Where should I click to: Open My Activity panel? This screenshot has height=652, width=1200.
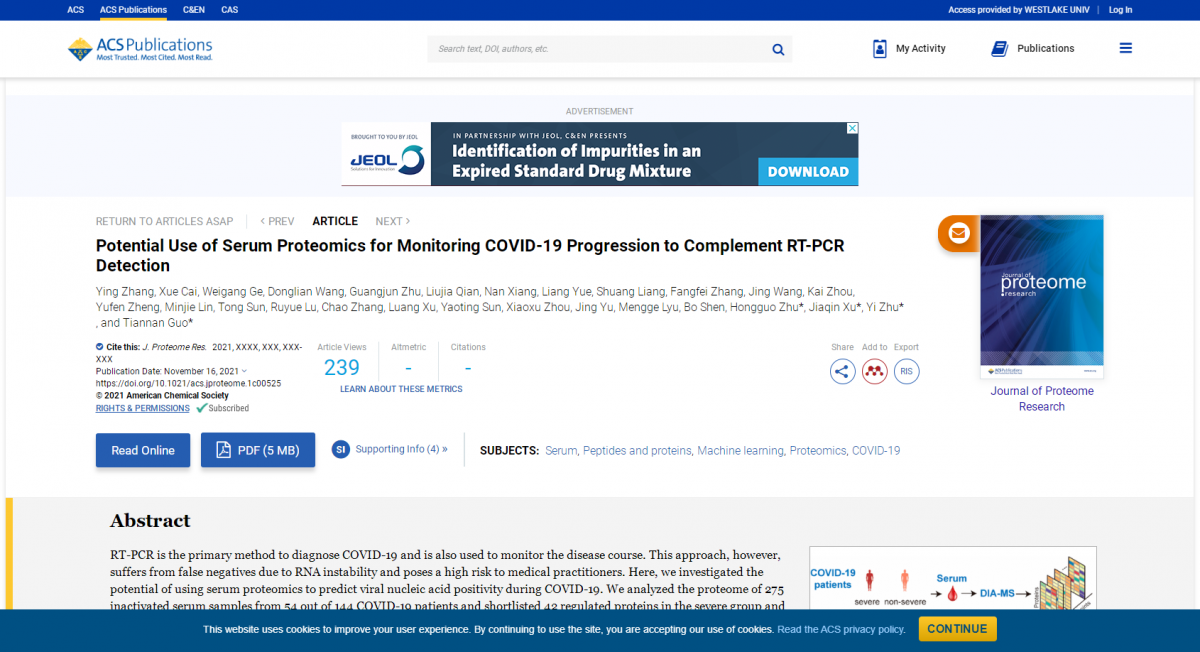click(908, 48)
